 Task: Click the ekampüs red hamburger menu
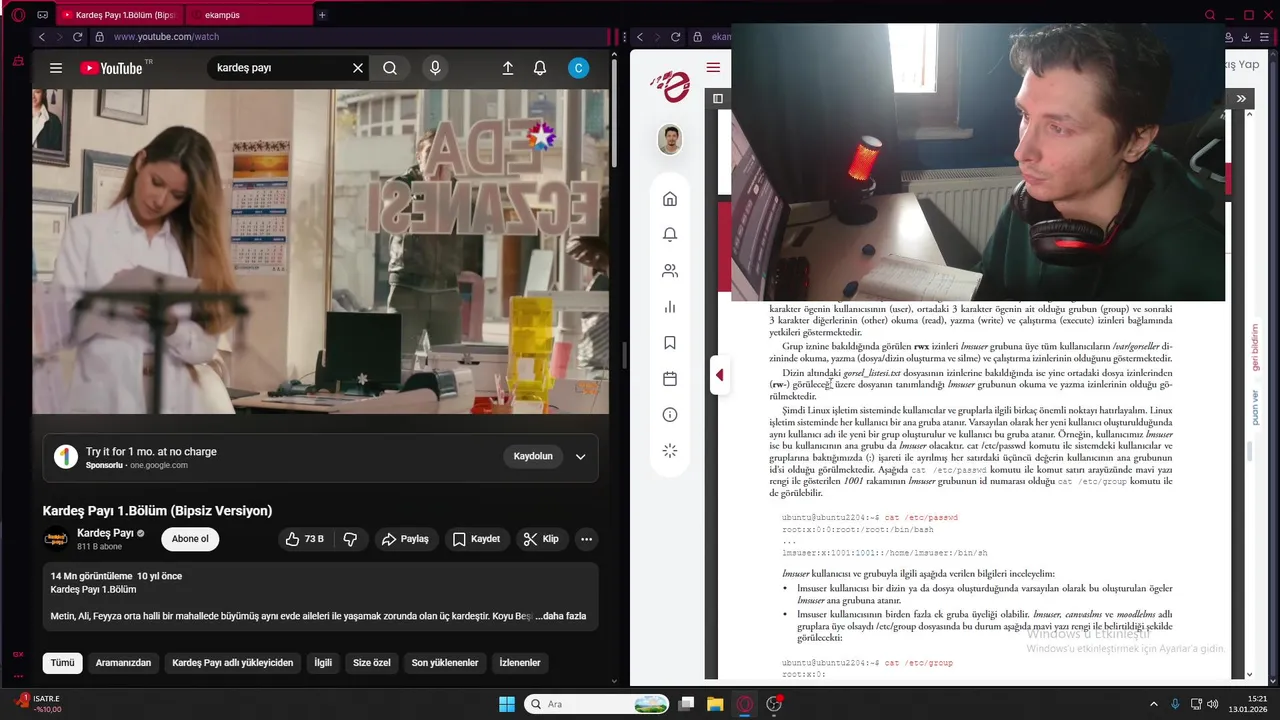[713, 68]
